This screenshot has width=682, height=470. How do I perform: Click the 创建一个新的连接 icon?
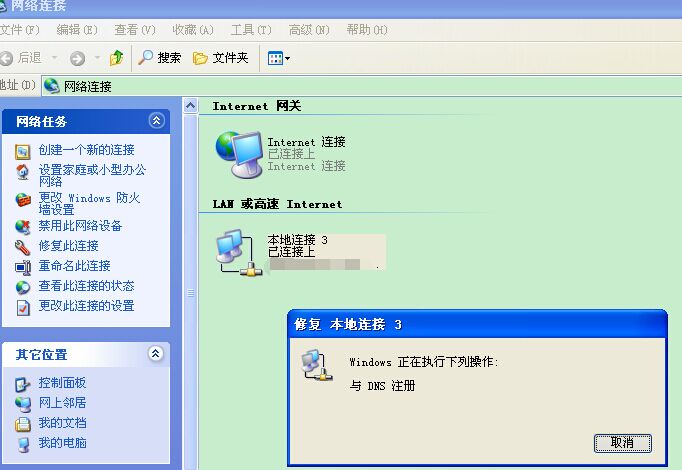pos(23,151)
